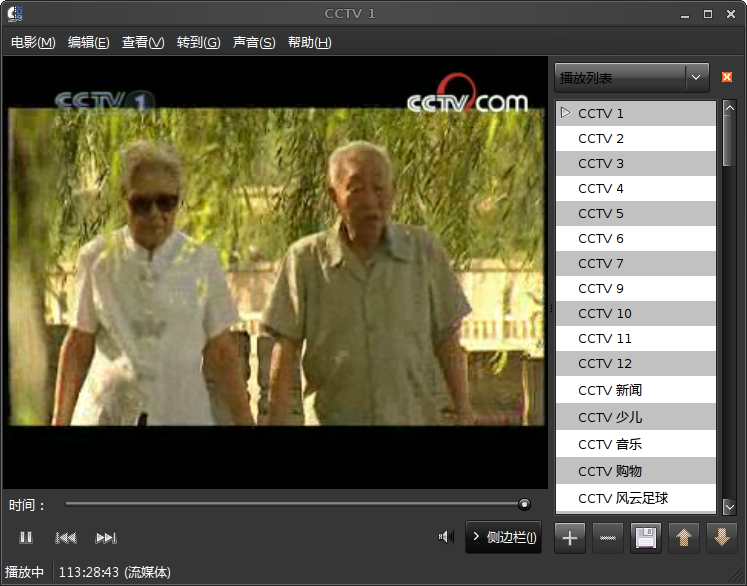This screenshot has height=586, width=747.
Task: Maximize the CCTV 1 window
Action: [x=708, y=14]
